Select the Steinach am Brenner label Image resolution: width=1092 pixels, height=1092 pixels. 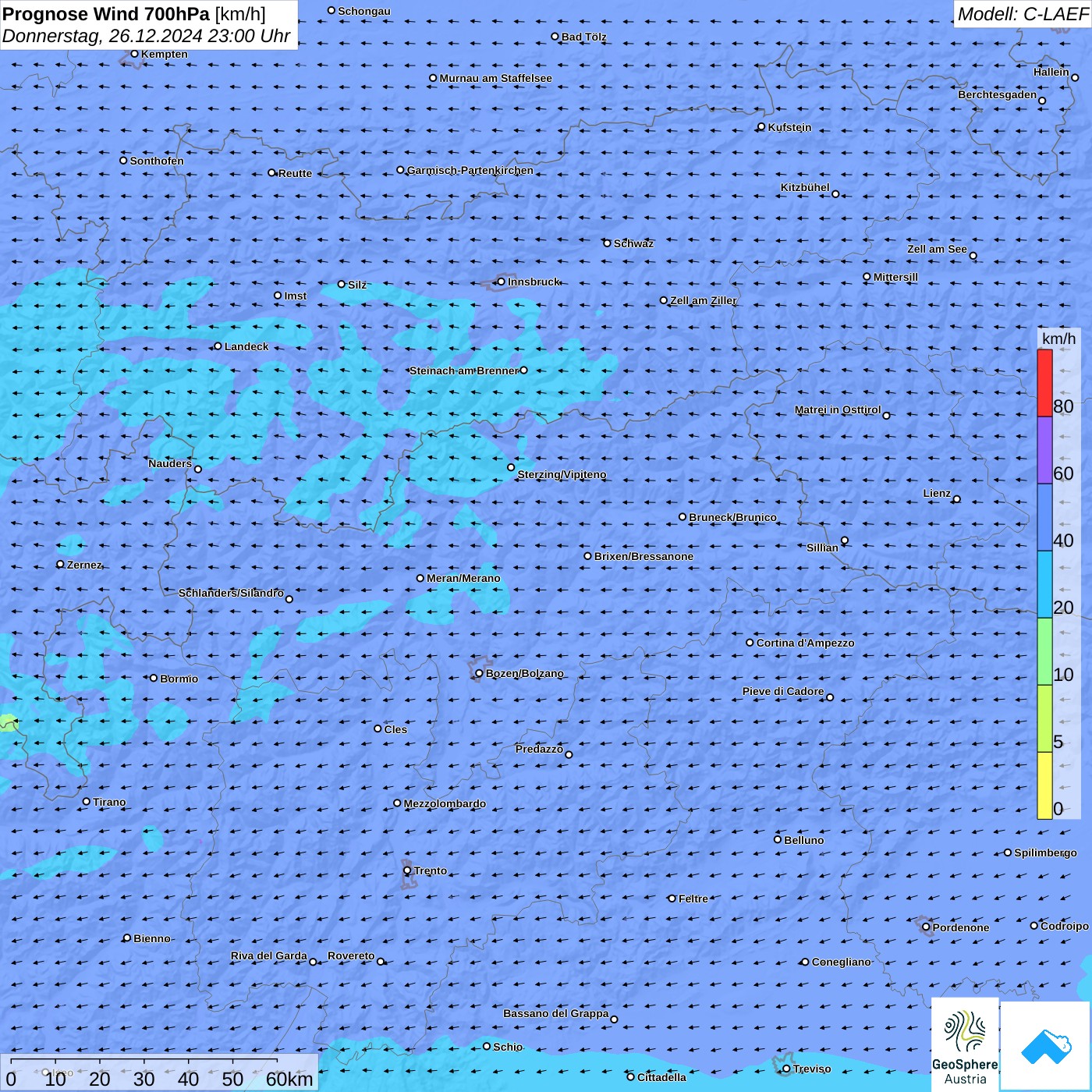[x=463, y=370]
